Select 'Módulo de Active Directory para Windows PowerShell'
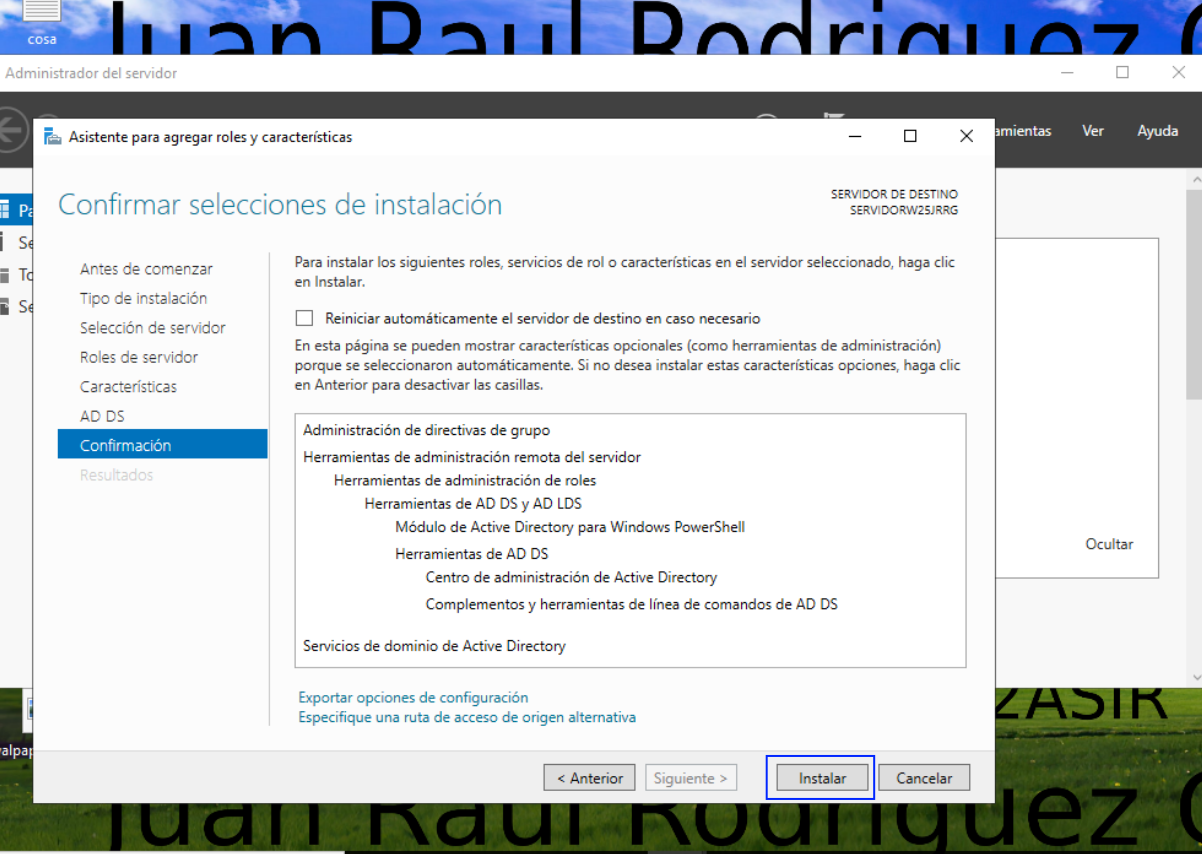 570,527
